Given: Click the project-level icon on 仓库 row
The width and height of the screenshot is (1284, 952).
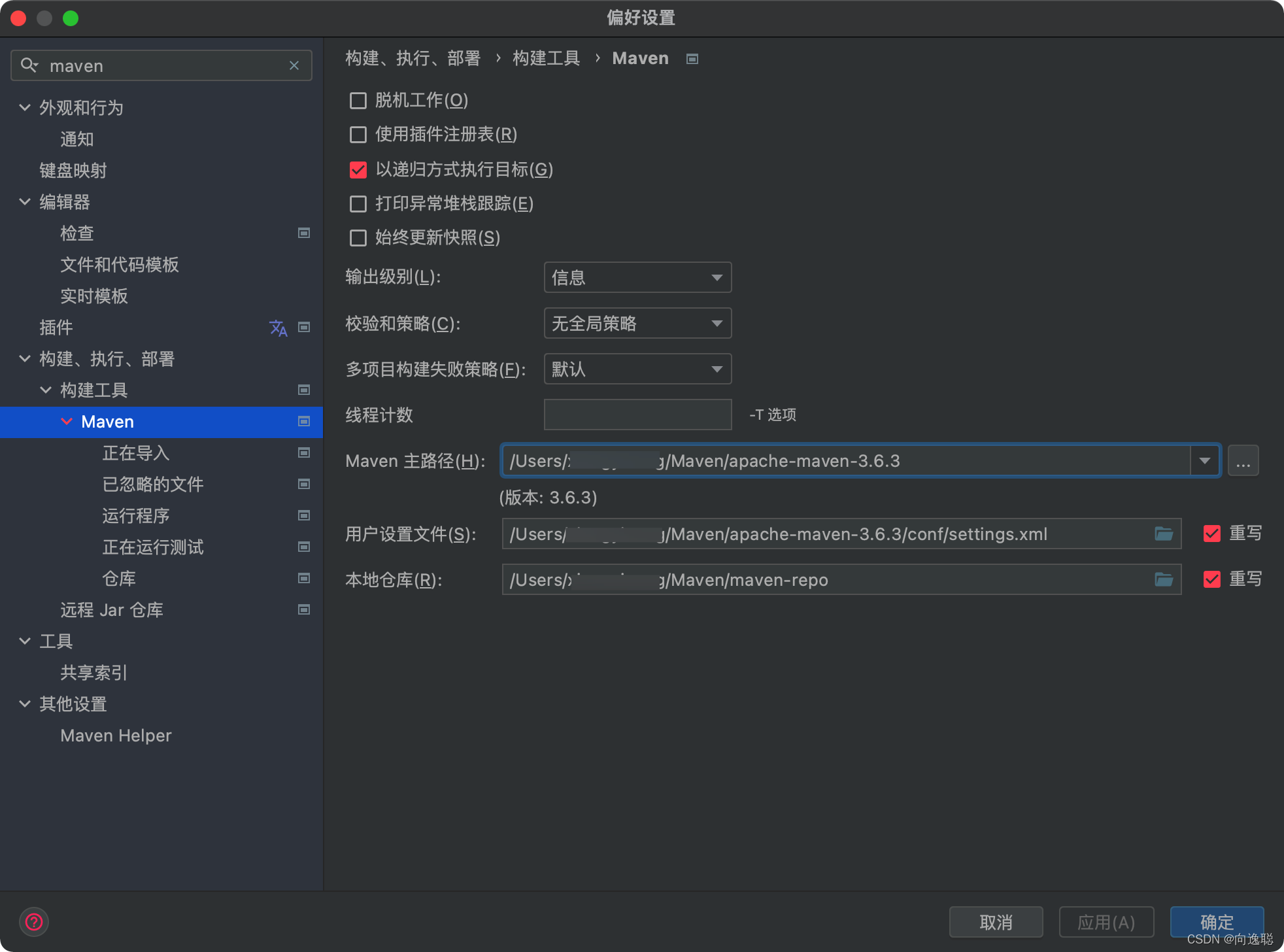Looking at the screenshot, I should [x=304, y=578].
